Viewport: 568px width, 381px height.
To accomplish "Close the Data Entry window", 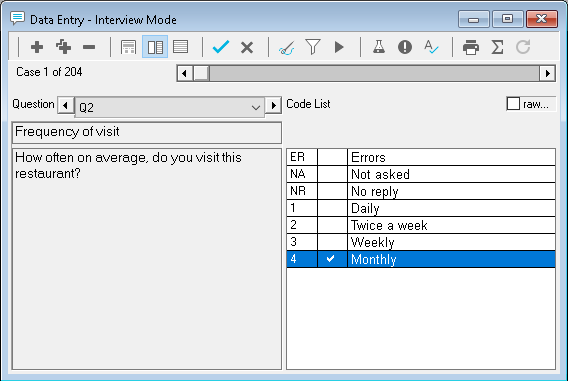I will click(x=542, y=19).
